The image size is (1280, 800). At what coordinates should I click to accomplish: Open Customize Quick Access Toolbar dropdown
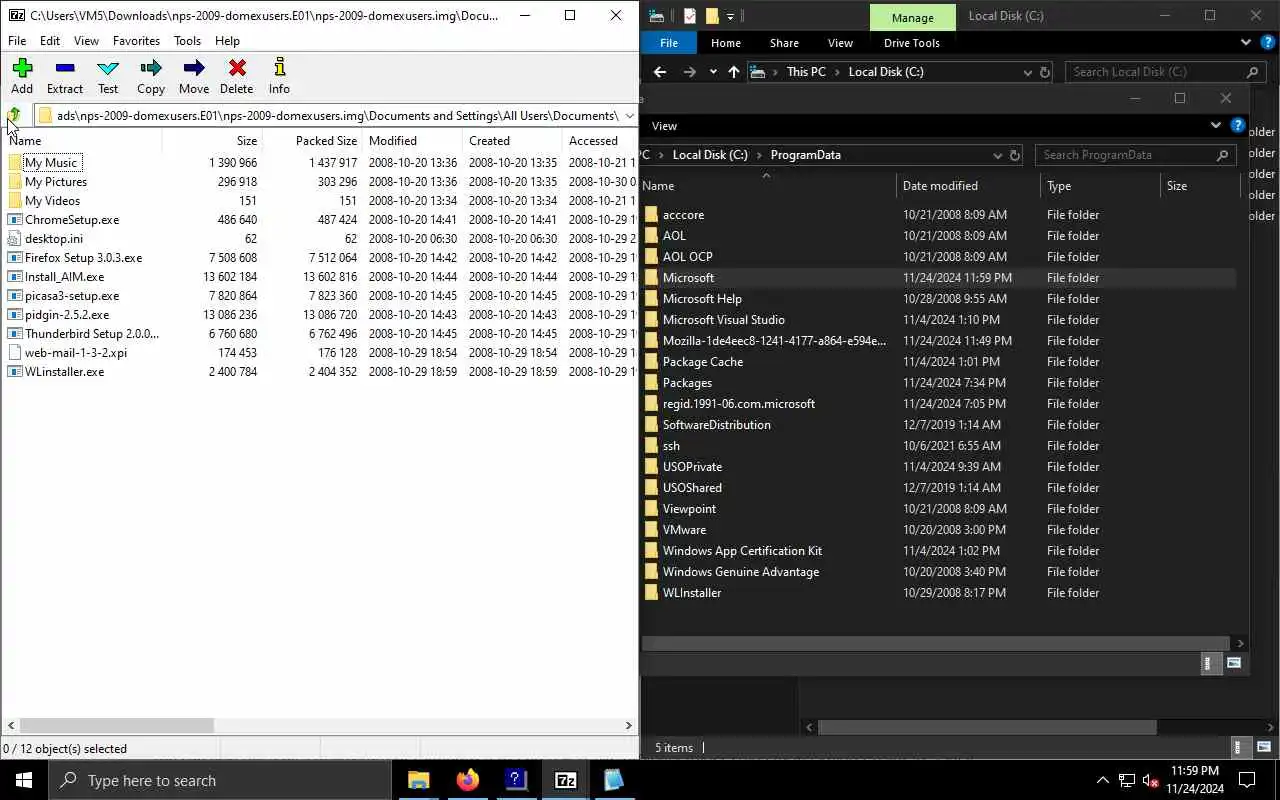point(731,16)
